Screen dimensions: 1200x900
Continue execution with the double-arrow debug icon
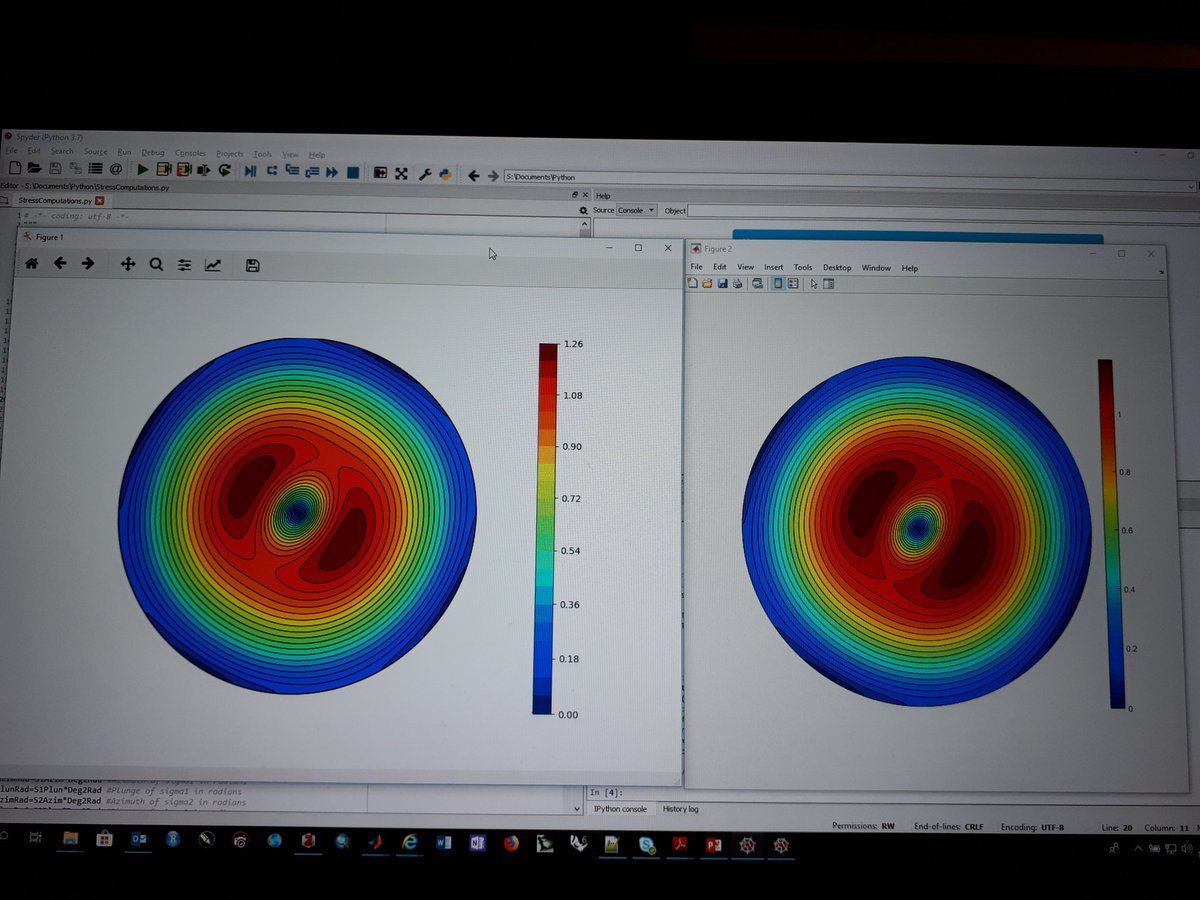[332, 172]
